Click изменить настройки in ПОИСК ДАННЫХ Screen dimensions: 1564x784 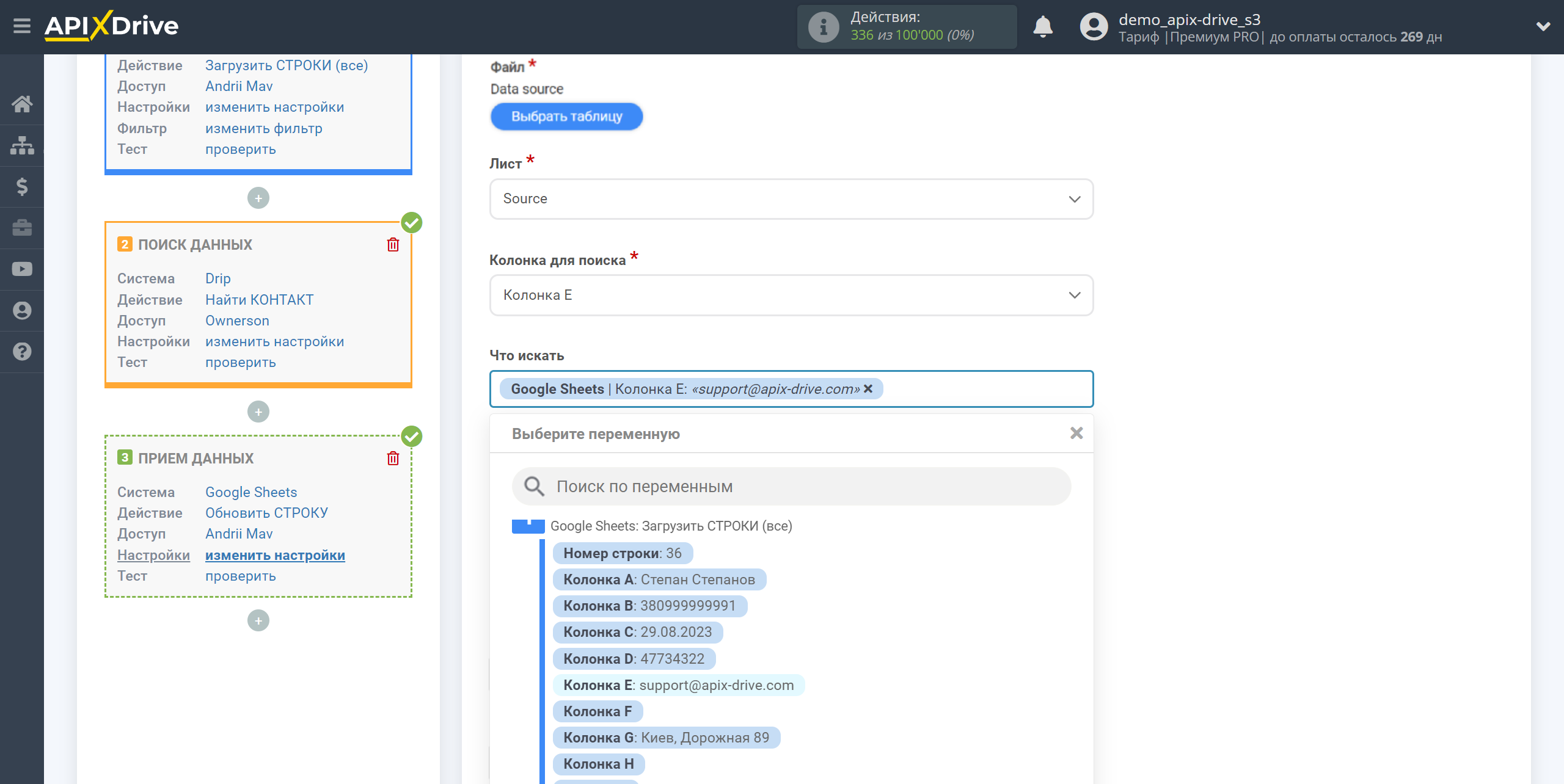[x=275, y=341]
